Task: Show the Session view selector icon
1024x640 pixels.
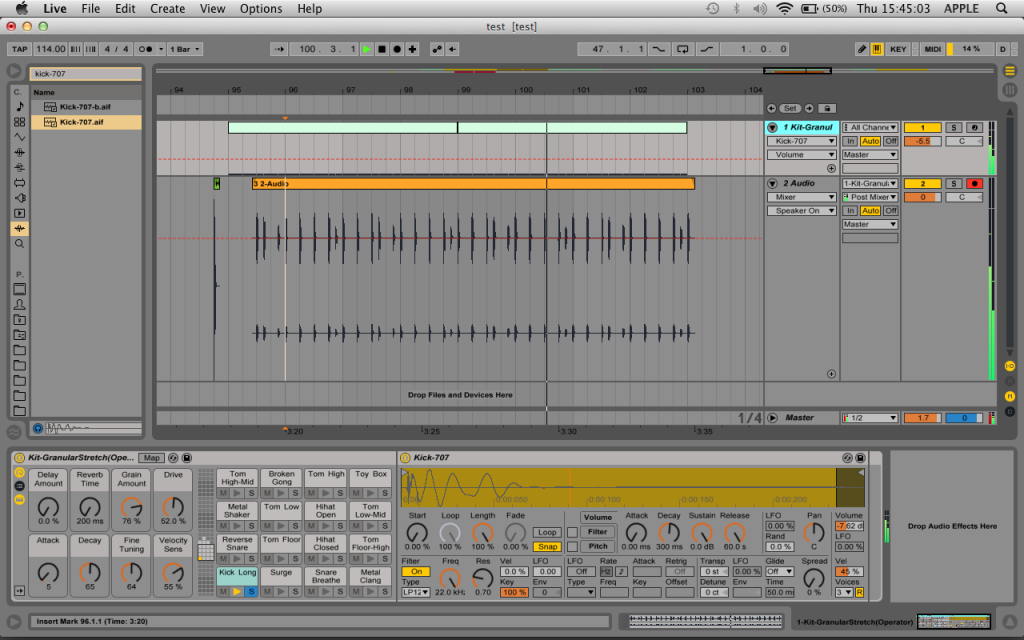Action: (1010, 89)
